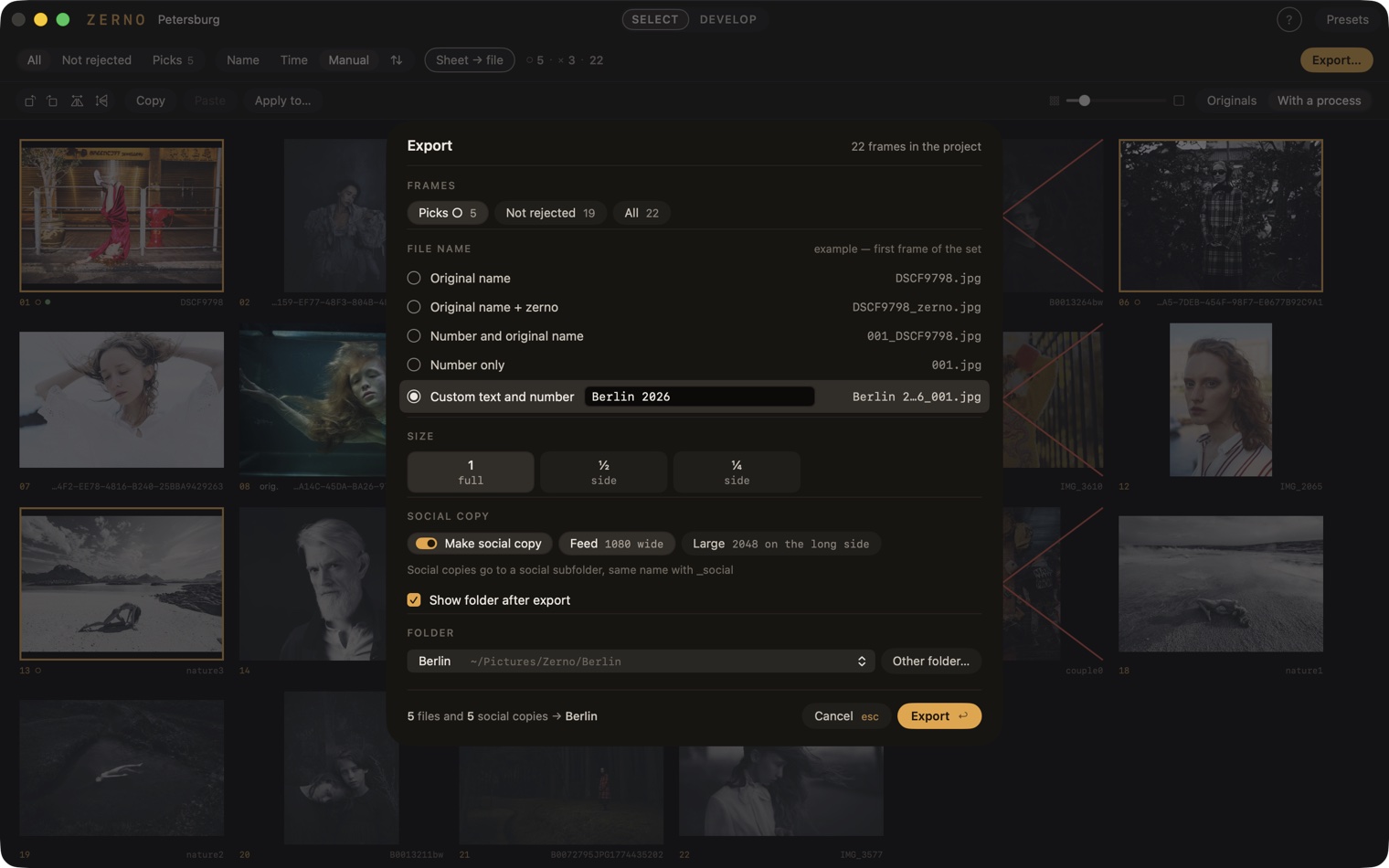Click Apply to... in the toolbar
The width and height of the screenshot is (1389, 868).
282,101
